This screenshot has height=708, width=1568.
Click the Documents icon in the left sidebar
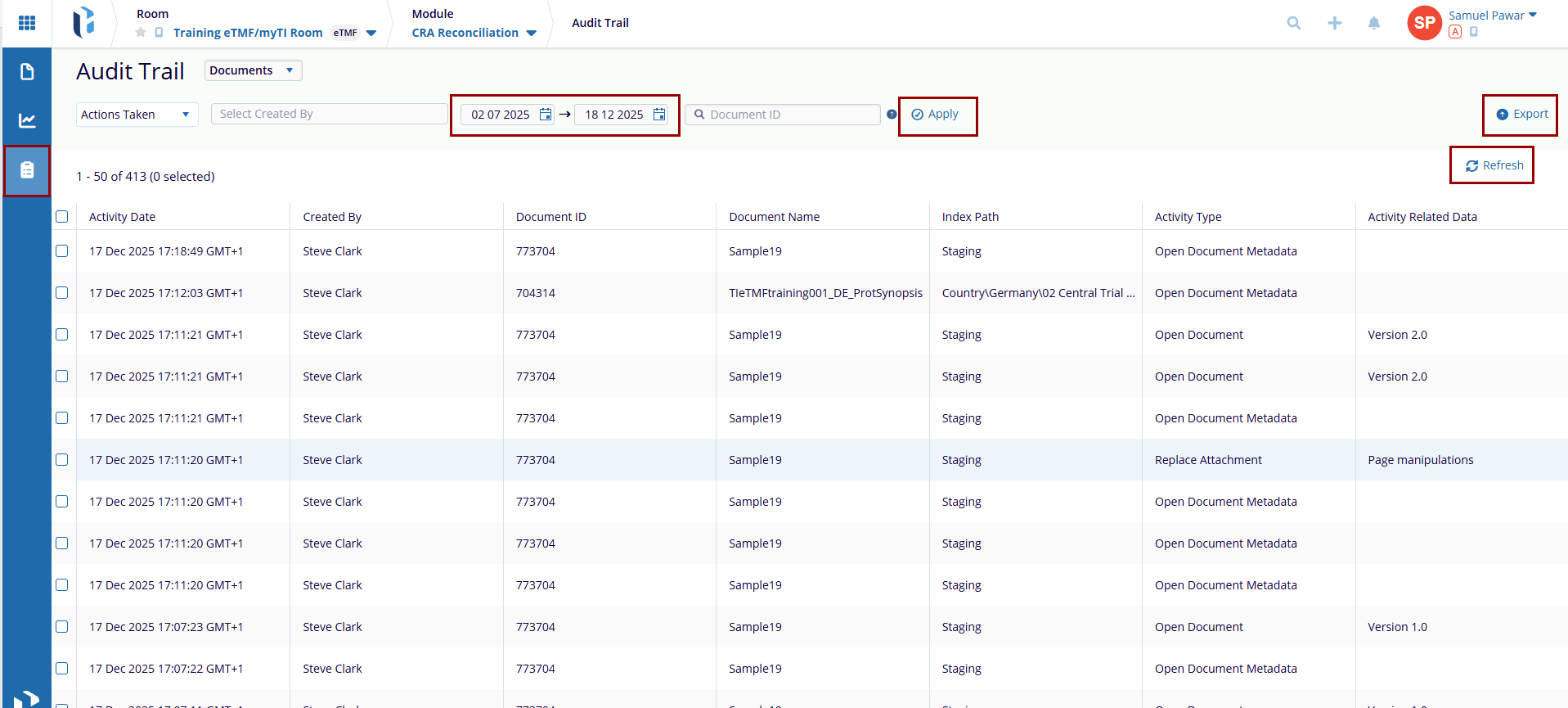(27, 72)
